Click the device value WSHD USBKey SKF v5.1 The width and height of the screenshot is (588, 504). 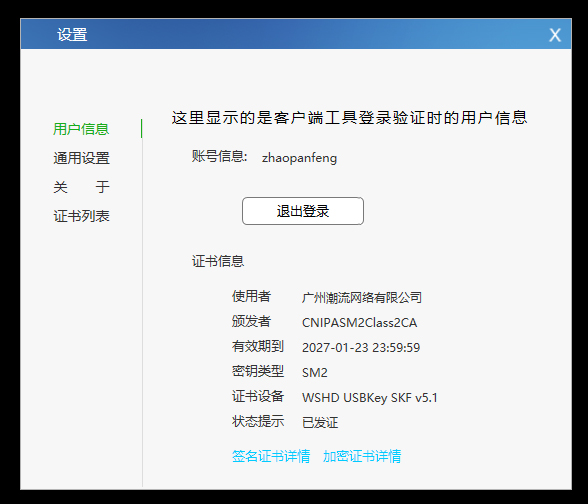[x=369, y=398]
